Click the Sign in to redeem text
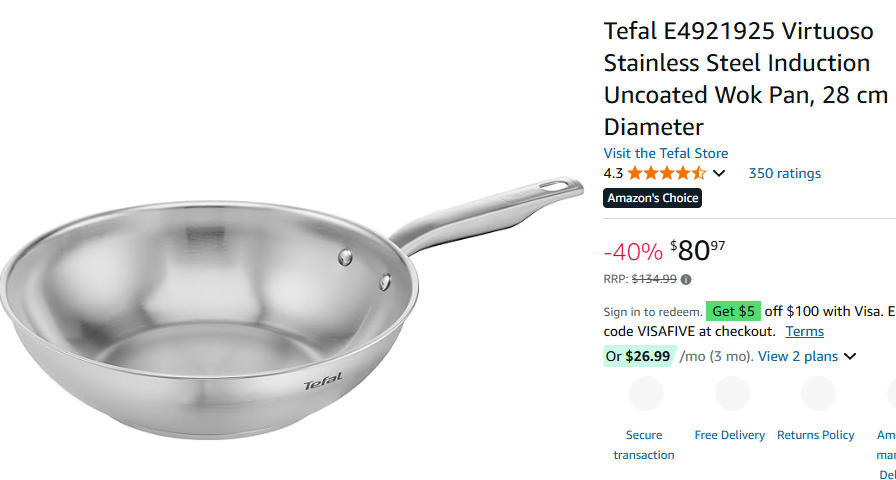 (652, 312)
